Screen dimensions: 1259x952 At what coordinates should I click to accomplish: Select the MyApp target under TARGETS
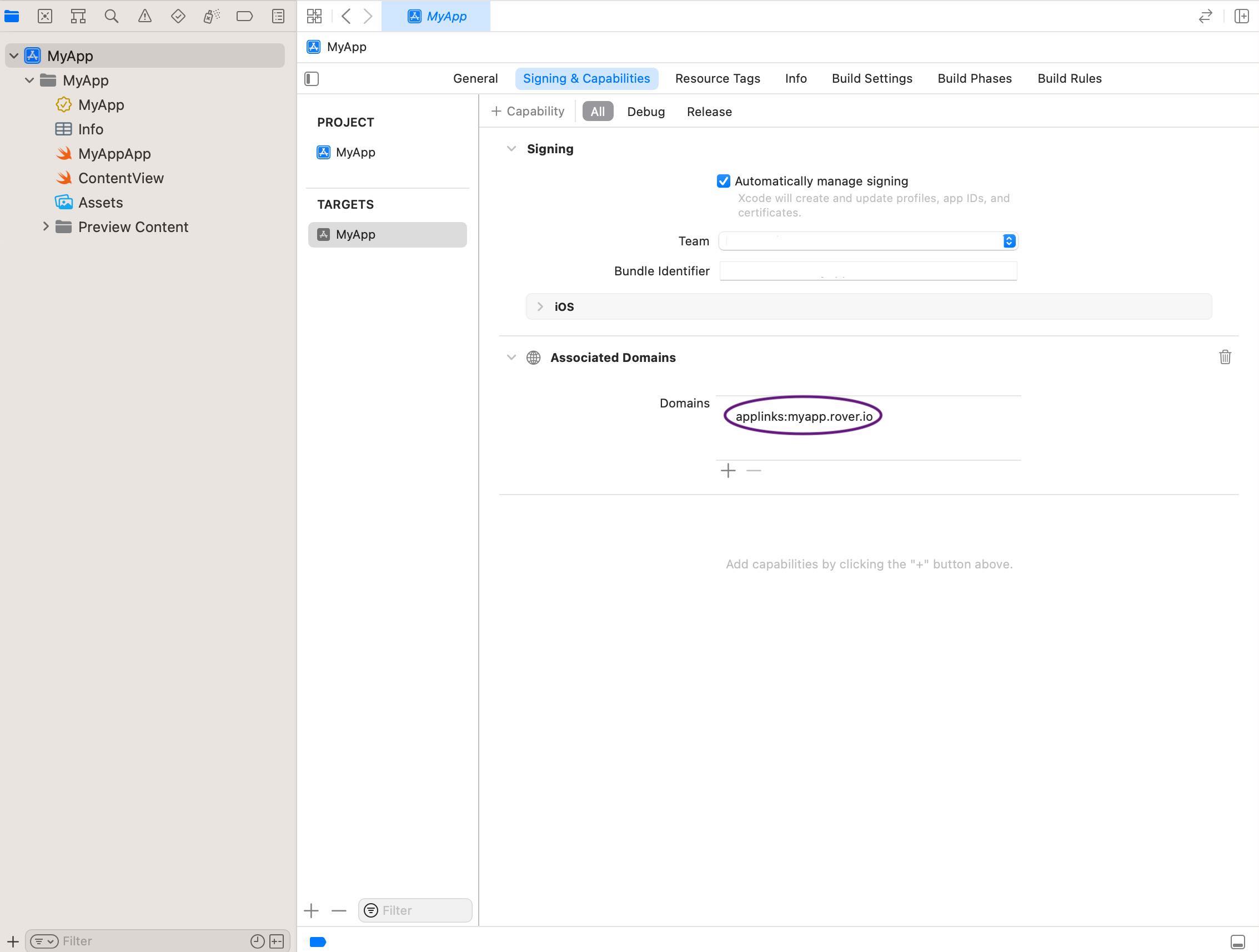[x=387, y=234]
